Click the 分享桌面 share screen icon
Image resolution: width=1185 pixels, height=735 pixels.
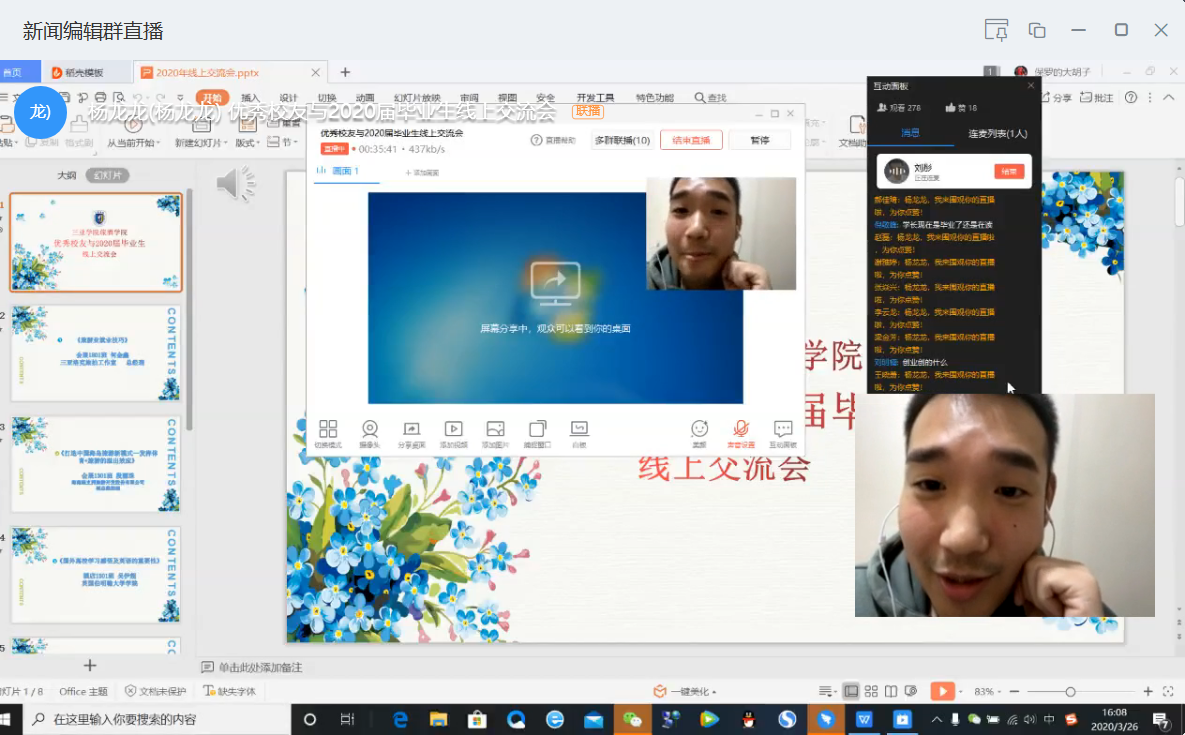point(411,429)
